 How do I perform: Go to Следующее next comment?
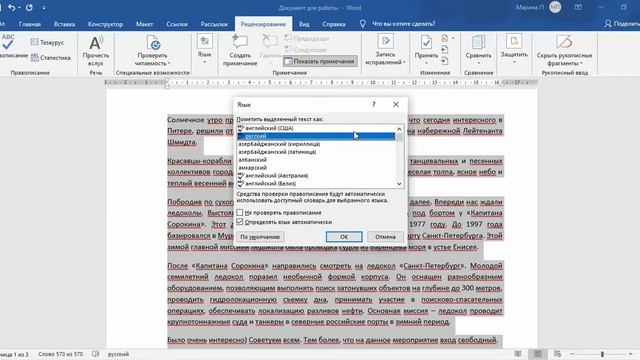[306, 49]
